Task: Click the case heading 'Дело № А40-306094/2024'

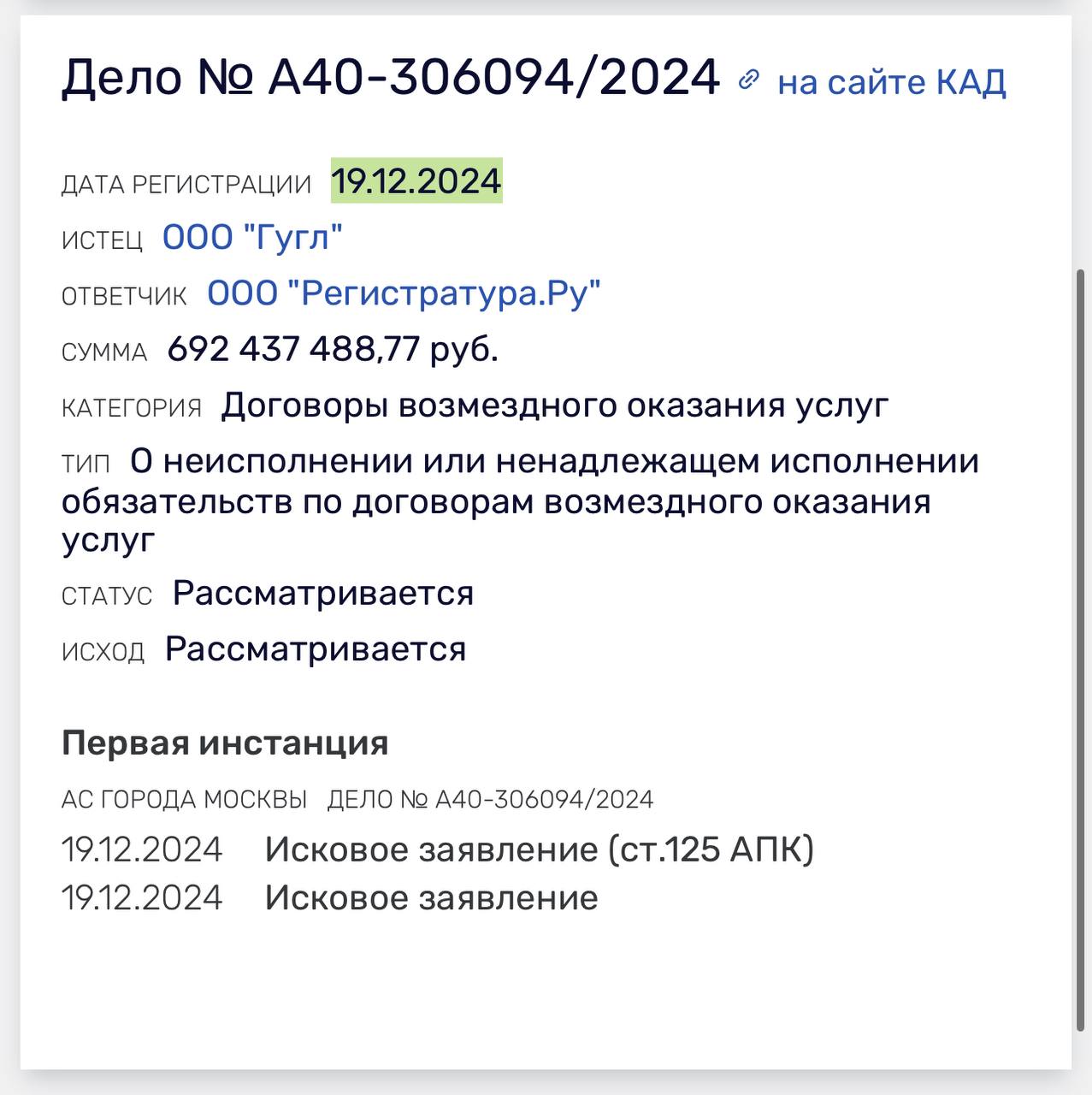Action: 391,77
